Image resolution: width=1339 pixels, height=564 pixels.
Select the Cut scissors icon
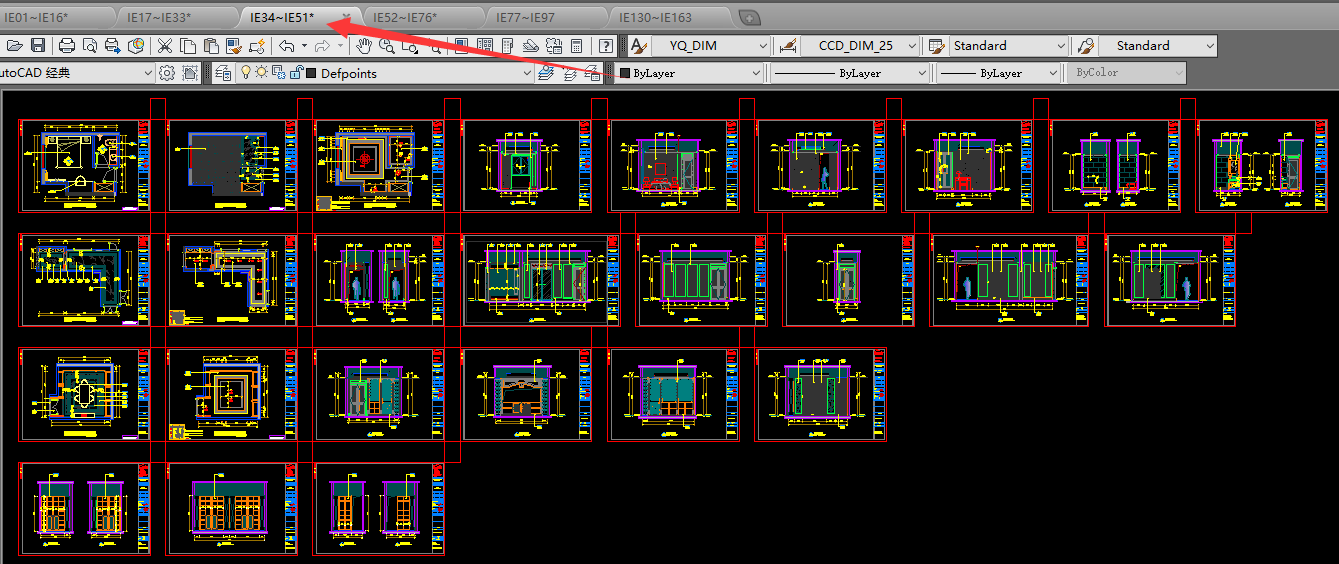tap(165, 46)
